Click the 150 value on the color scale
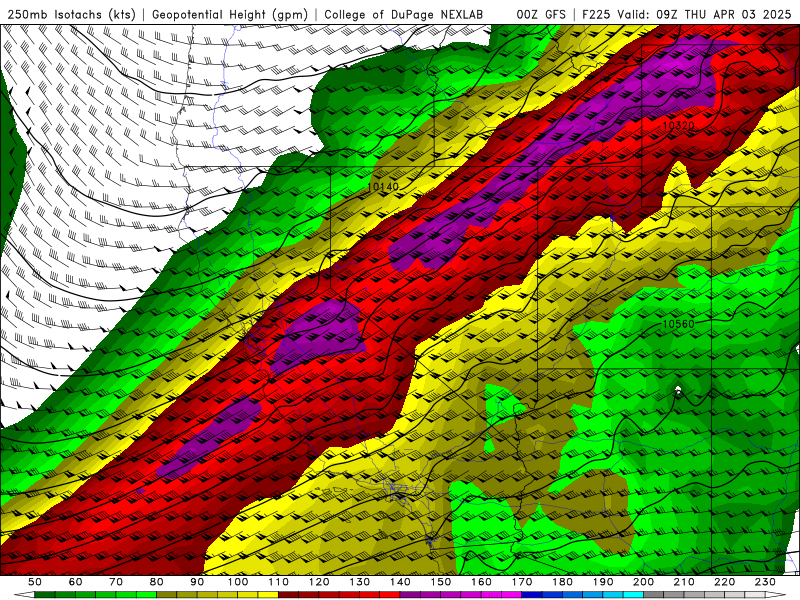The width and height of the screenshot is (800, 600). click(440, 582)
